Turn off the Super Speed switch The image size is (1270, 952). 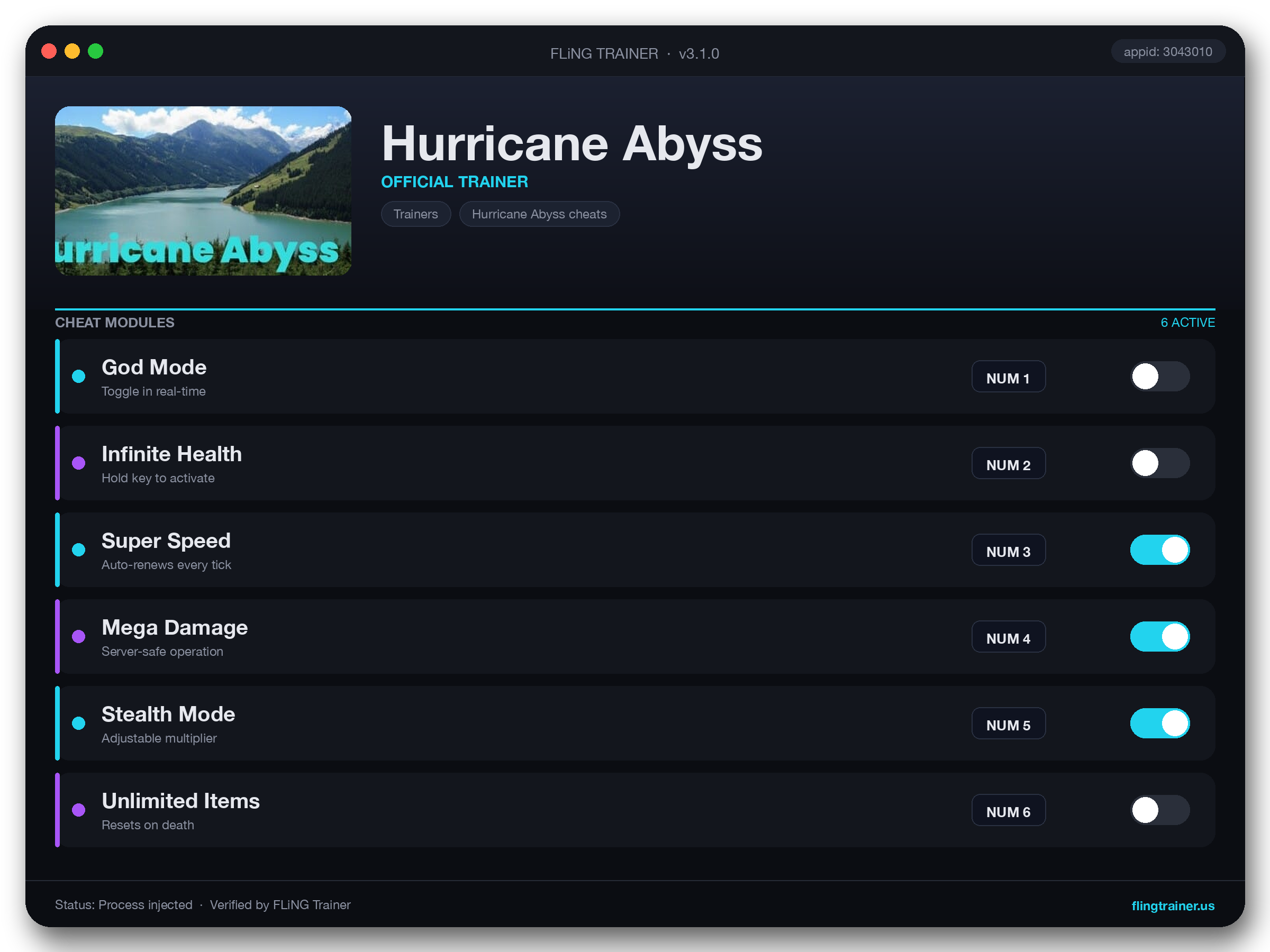tap(1160, 550)
